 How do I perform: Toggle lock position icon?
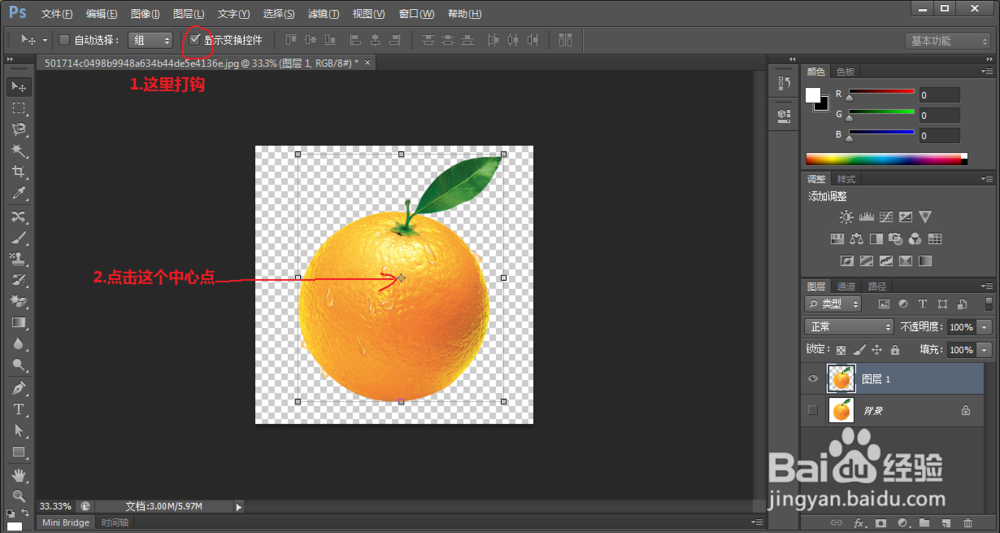877,349
